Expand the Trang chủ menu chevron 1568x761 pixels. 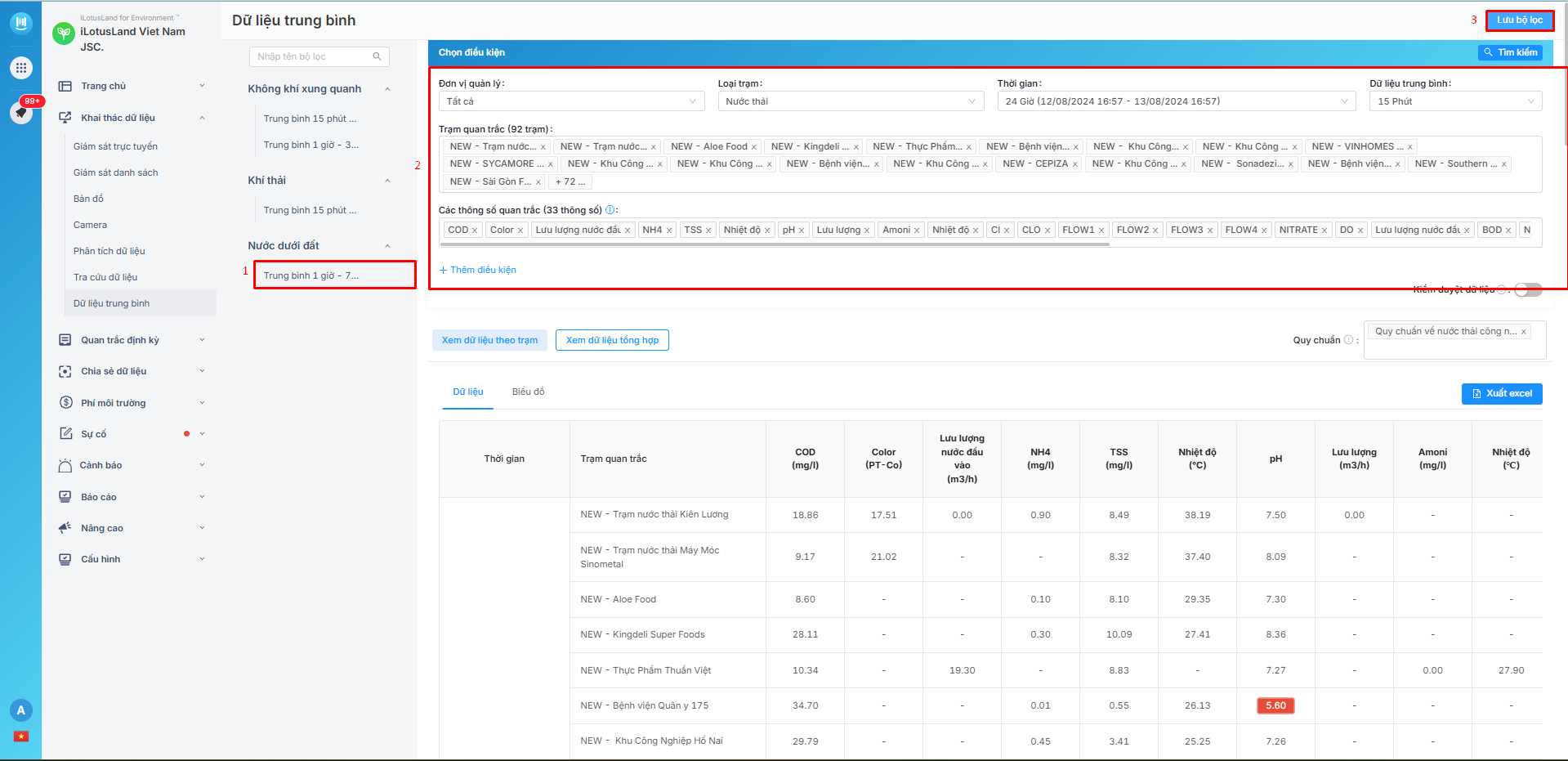coord(202,86)
